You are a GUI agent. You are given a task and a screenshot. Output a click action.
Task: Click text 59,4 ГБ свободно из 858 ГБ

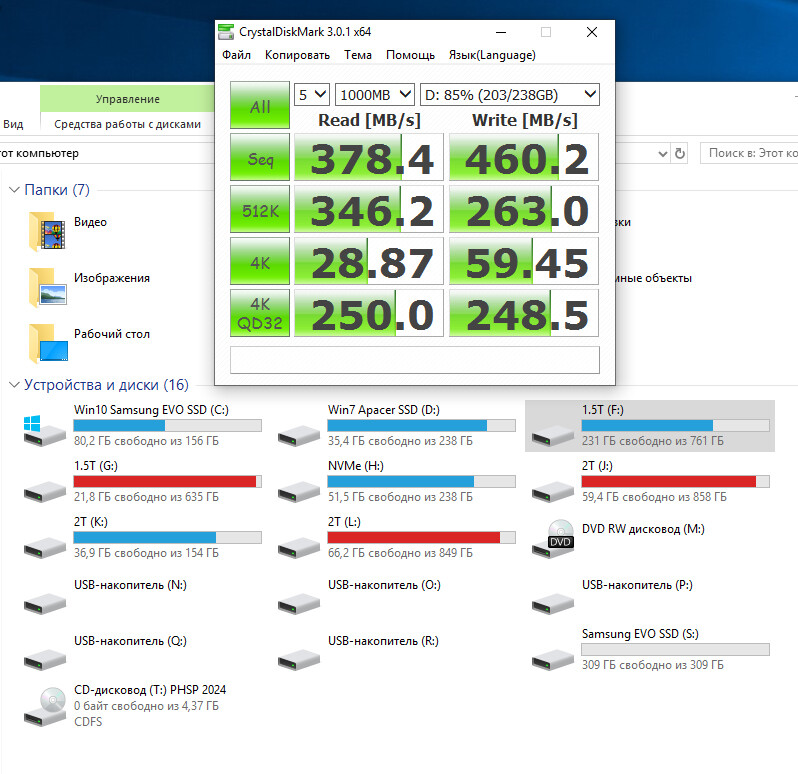(x=654, y=497)
